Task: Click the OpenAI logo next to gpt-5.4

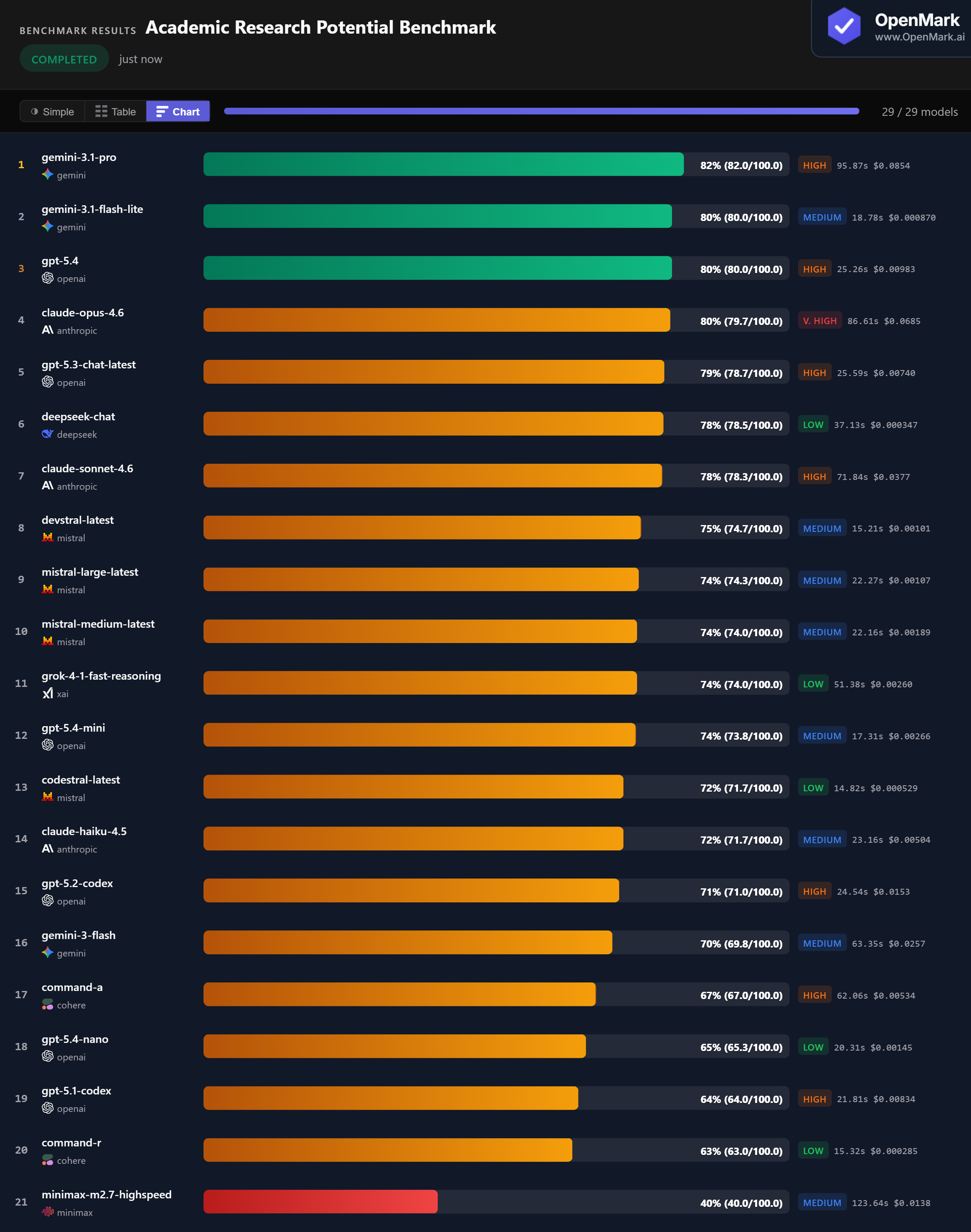Action: (x=47, y=279)
